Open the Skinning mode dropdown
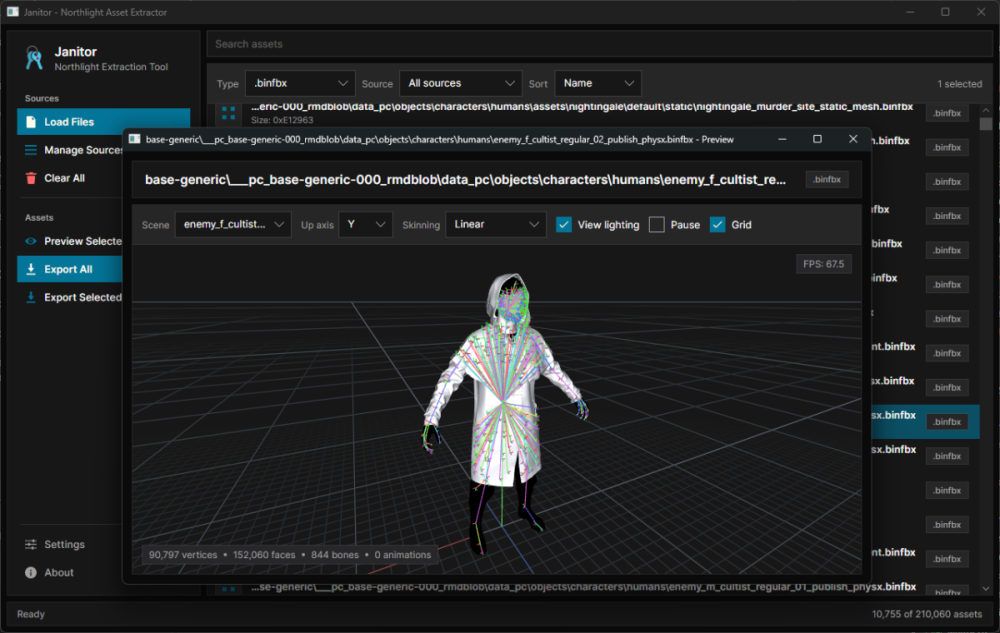 coord(496,224)
